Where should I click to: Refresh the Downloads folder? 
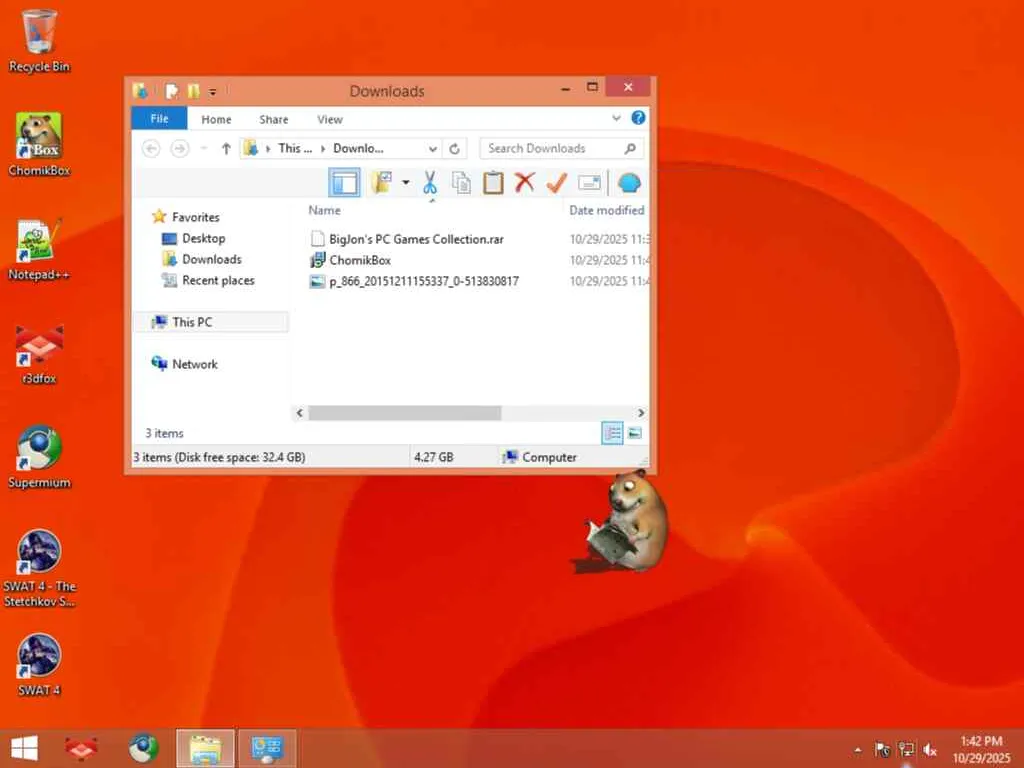pos(455,149)
